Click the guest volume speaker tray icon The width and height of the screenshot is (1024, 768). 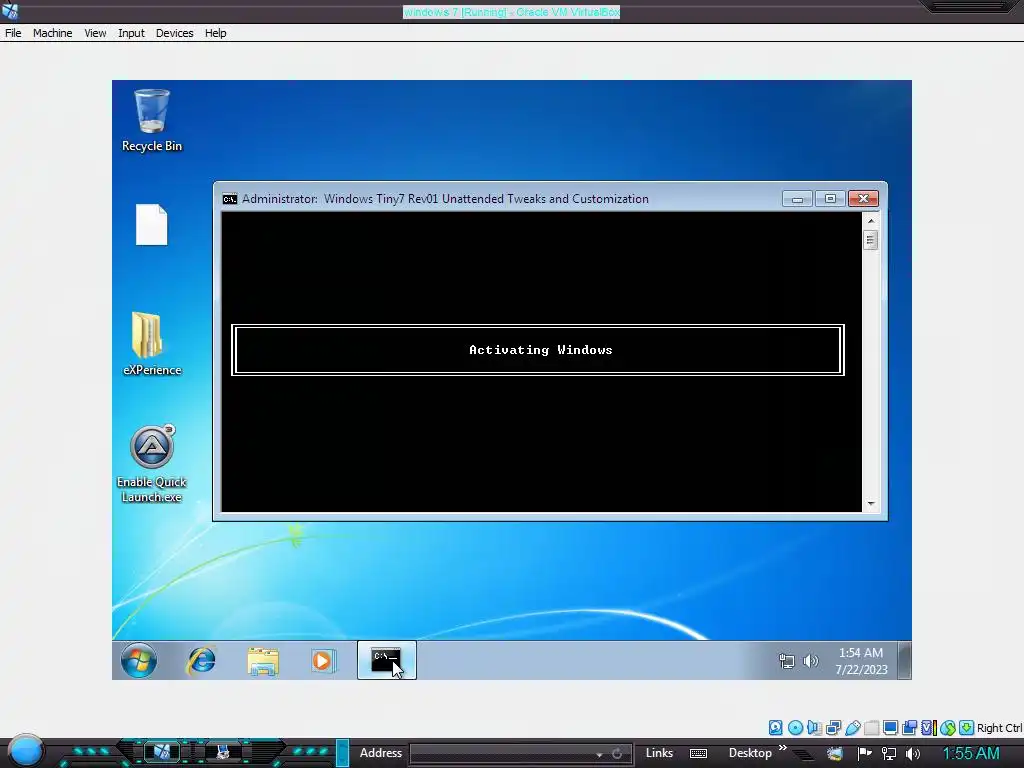[x=810, y=662]
